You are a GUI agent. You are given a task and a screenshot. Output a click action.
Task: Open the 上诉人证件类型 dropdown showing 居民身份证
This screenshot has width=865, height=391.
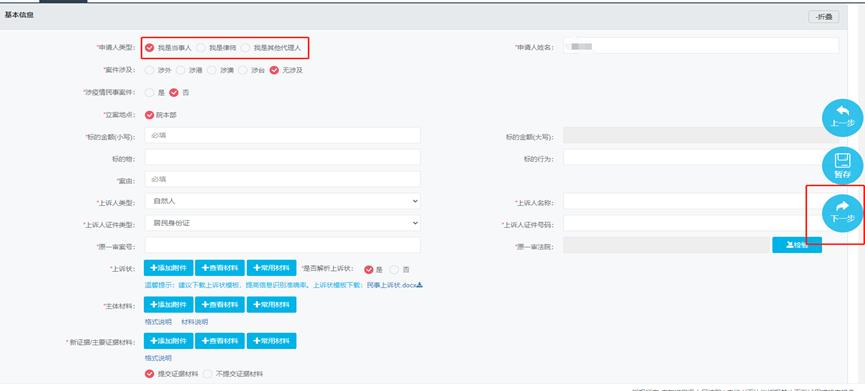pos(282,223)
